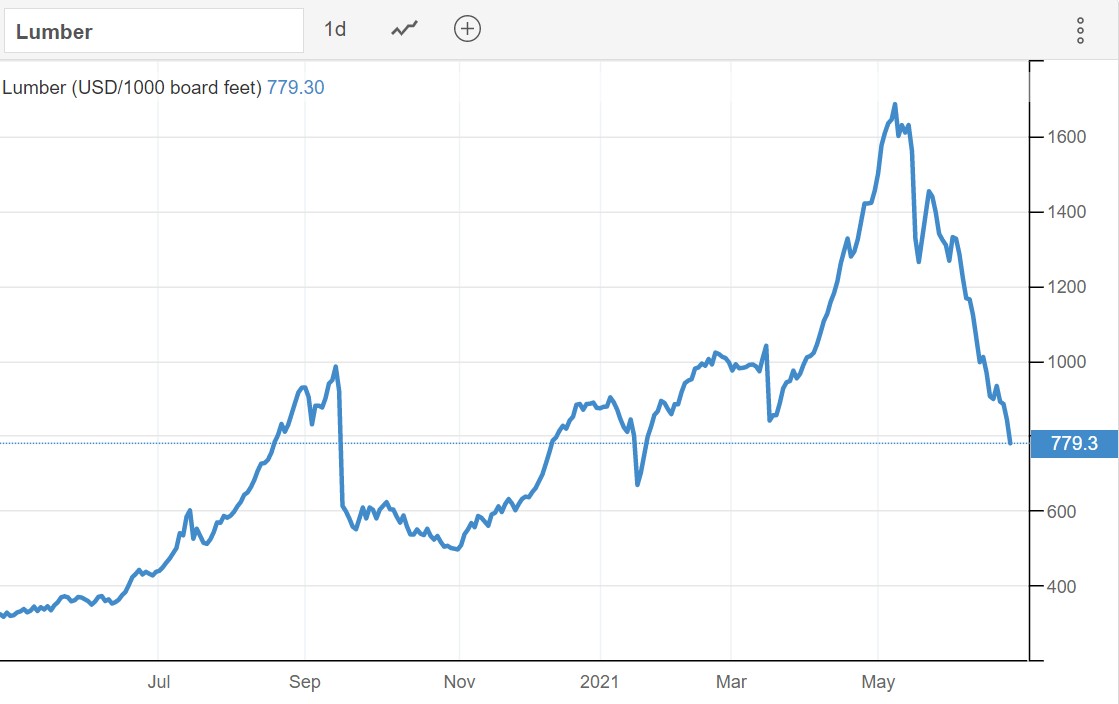Select the 600 price axis label
The image size is (1119, 704).
pos(1064,512)
